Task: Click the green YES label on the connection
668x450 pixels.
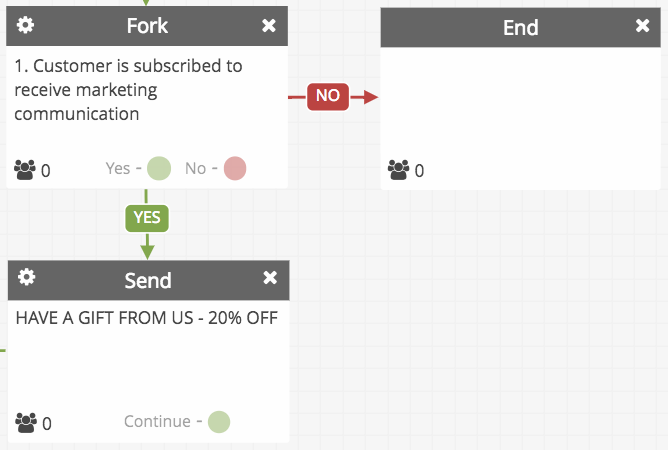Action: click(x=147, y=218)
